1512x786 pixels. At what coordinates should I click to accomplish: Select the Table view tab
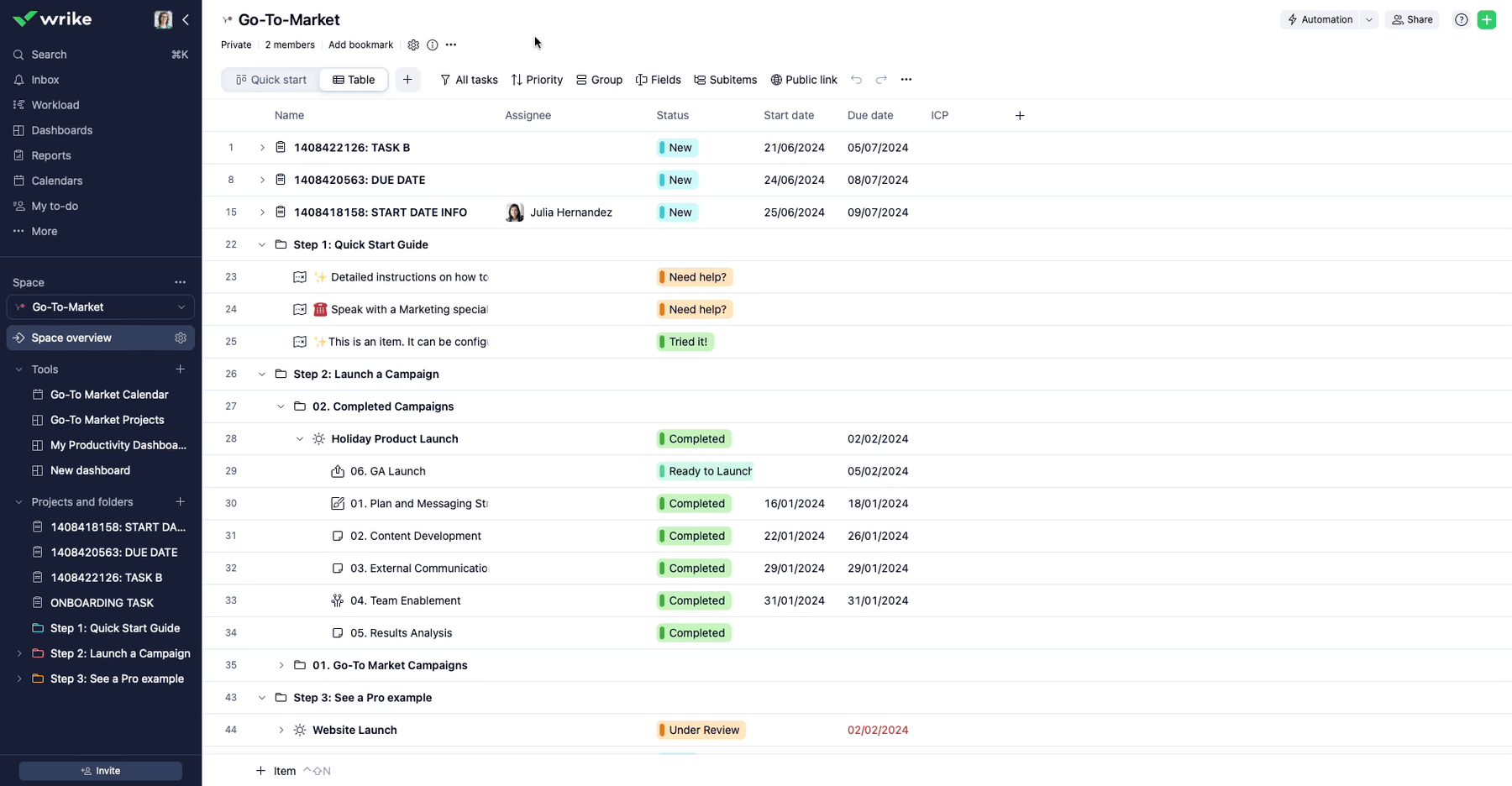[354, 80]
